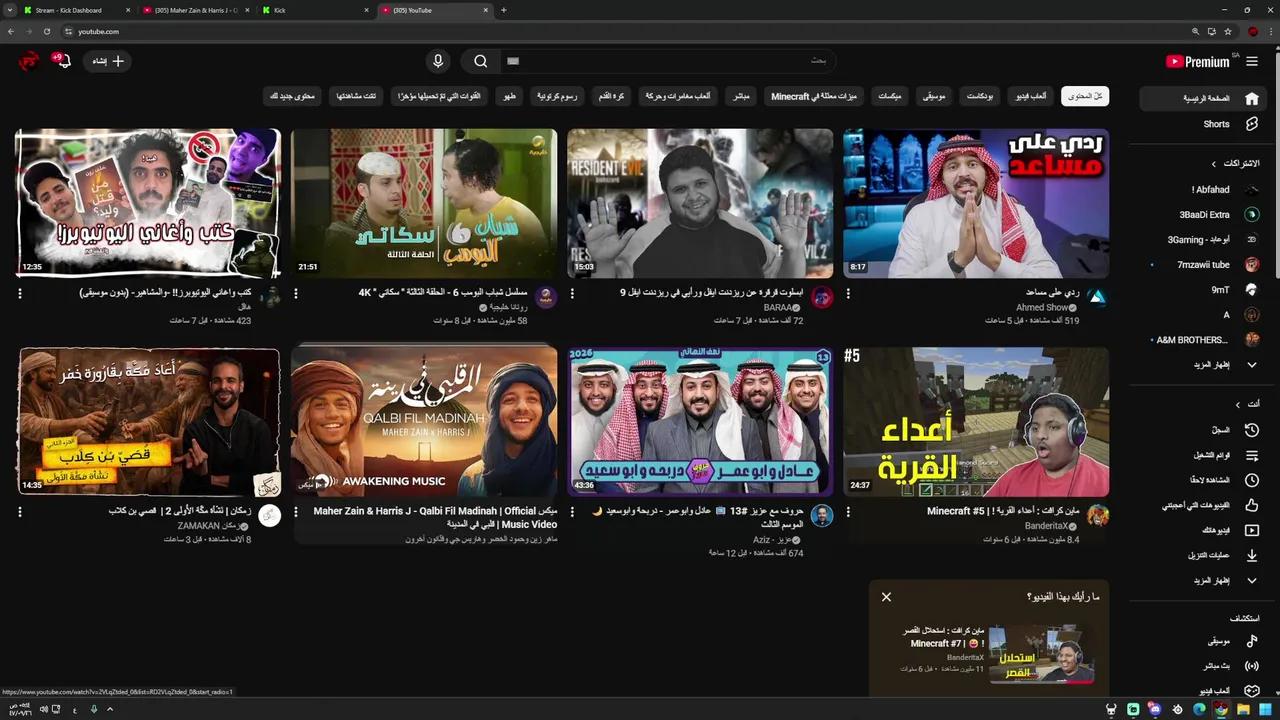Image resolution: width=1280 pixels, height=720 pixels.
Task: Open Windows Start menu
Action: pos(1265,709)
